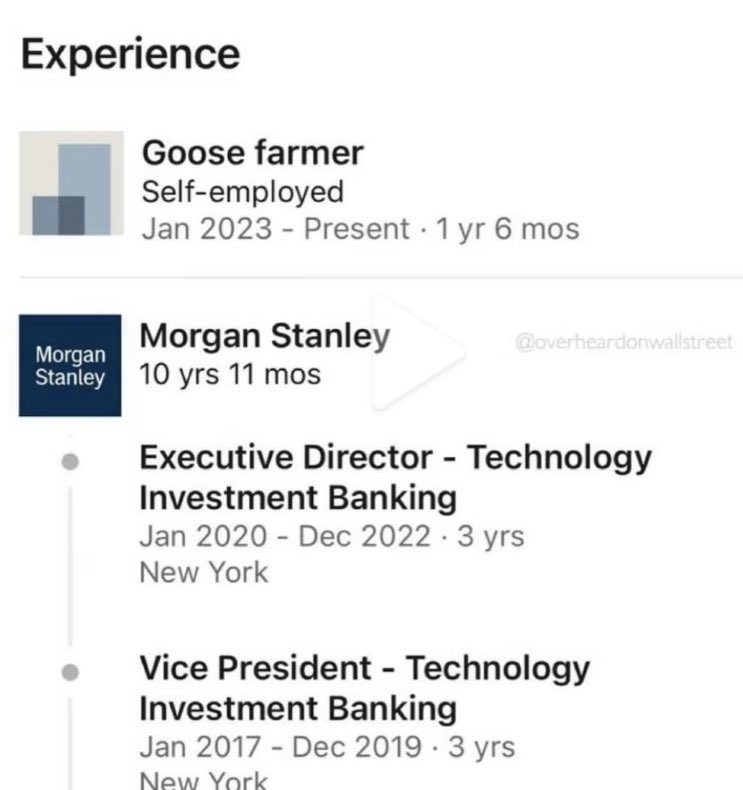
Task: Click New York under Executive Director
Action: click(x=204, y=573)
